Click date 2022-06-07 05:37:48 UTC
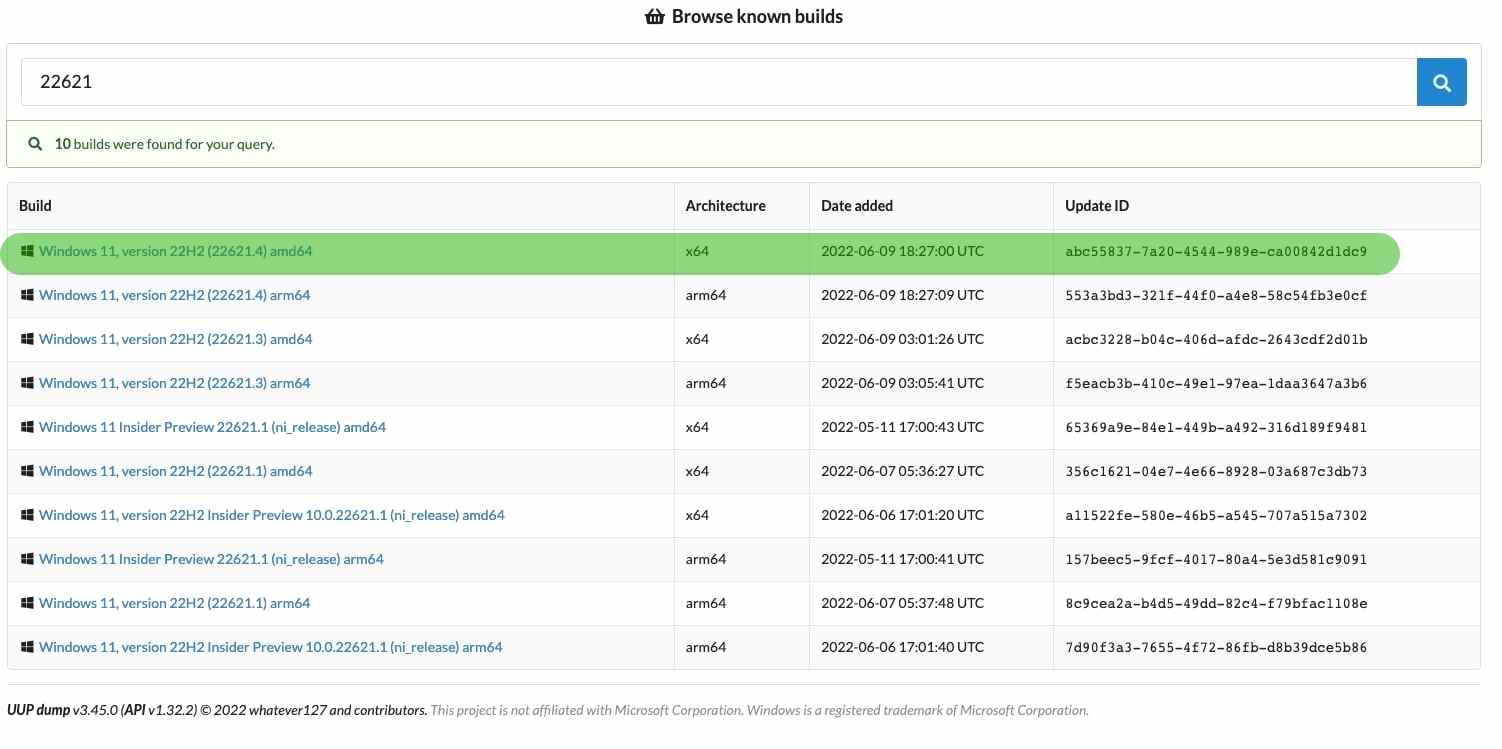 pyautogui.click(x=902, y=603)
